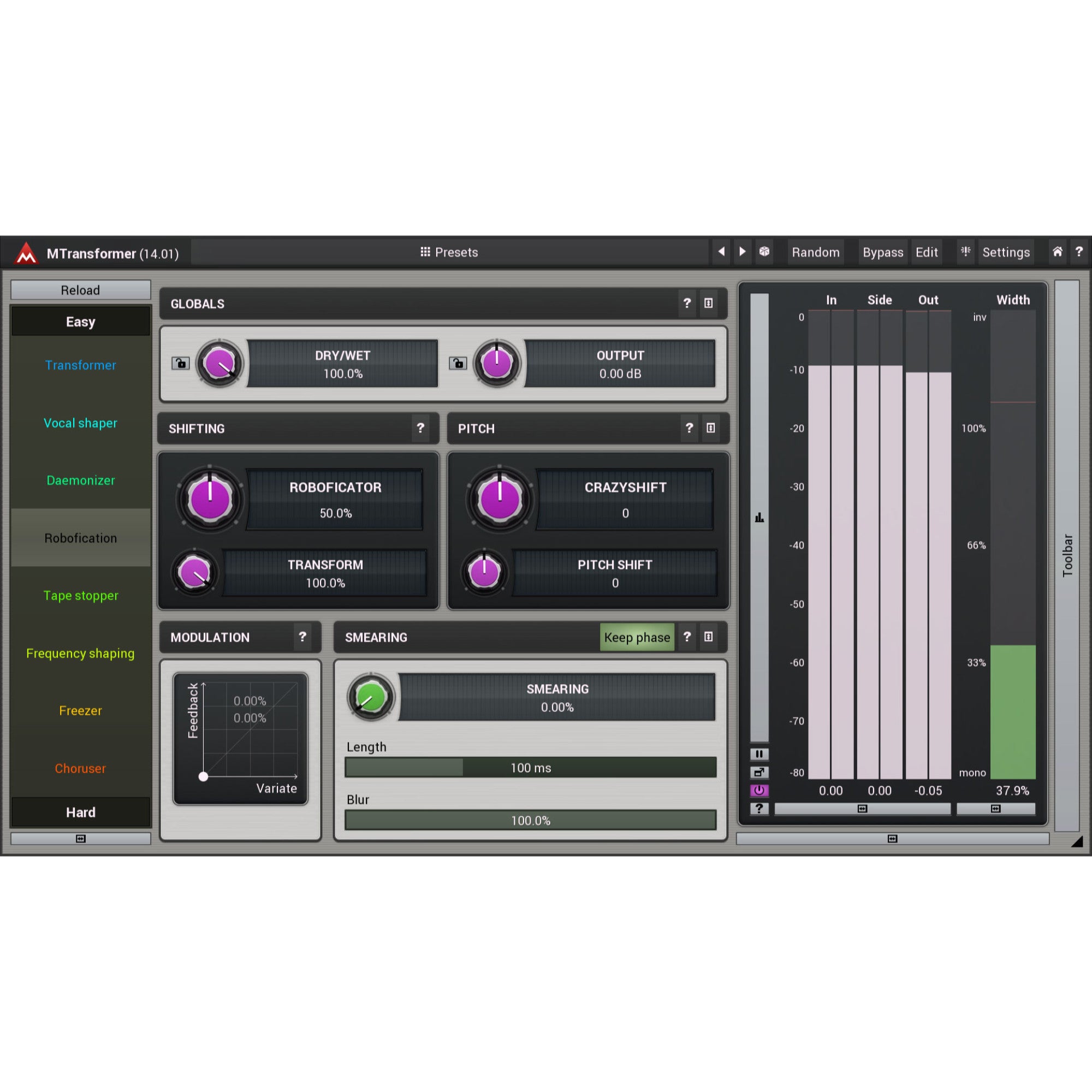Viewport: 1092px width, 1092px height.
Task: Toggle the Output lock icon
Action: [458, 364]
